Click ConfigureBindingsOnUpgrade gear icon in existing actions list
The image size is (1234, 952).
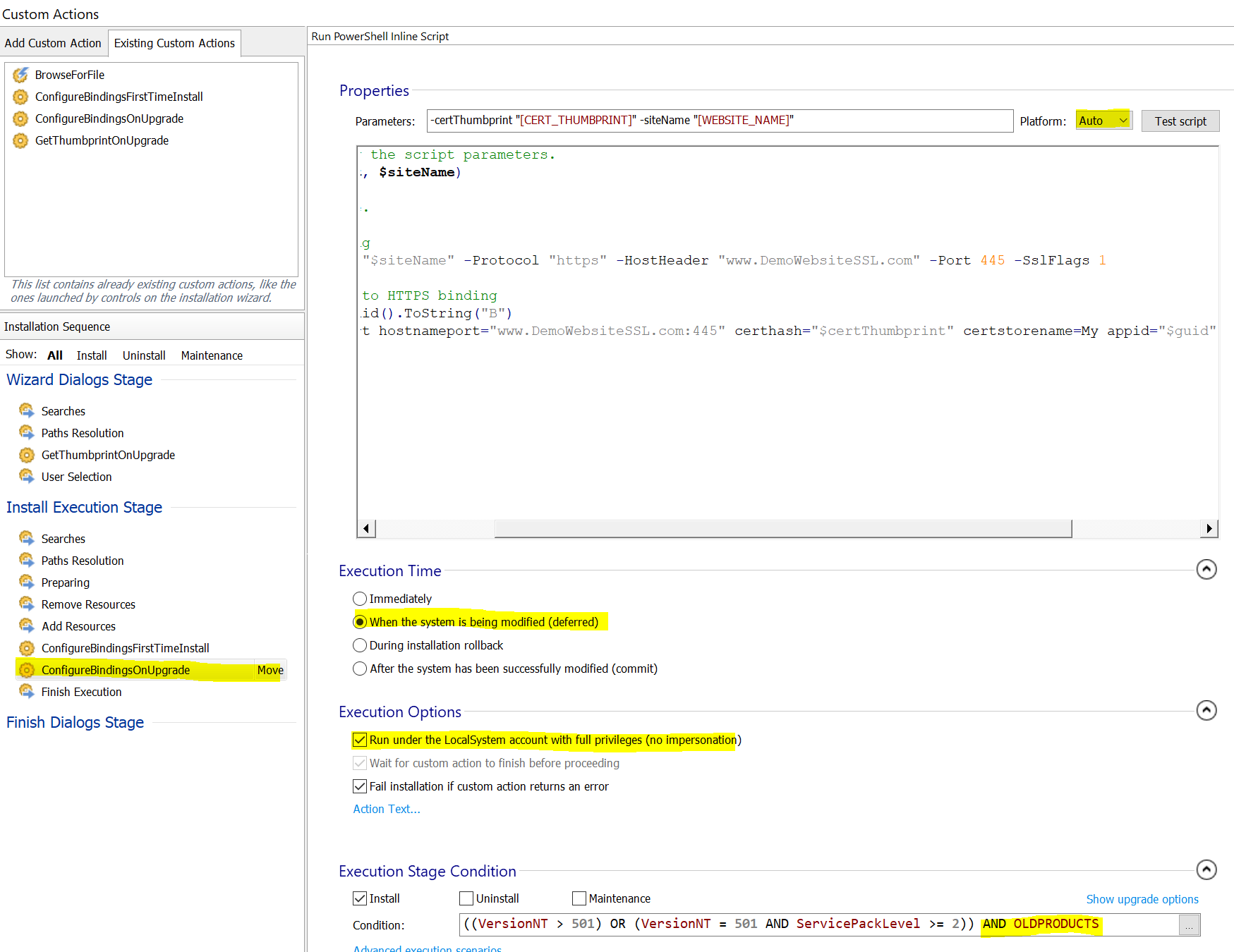(x=20, y=118)
